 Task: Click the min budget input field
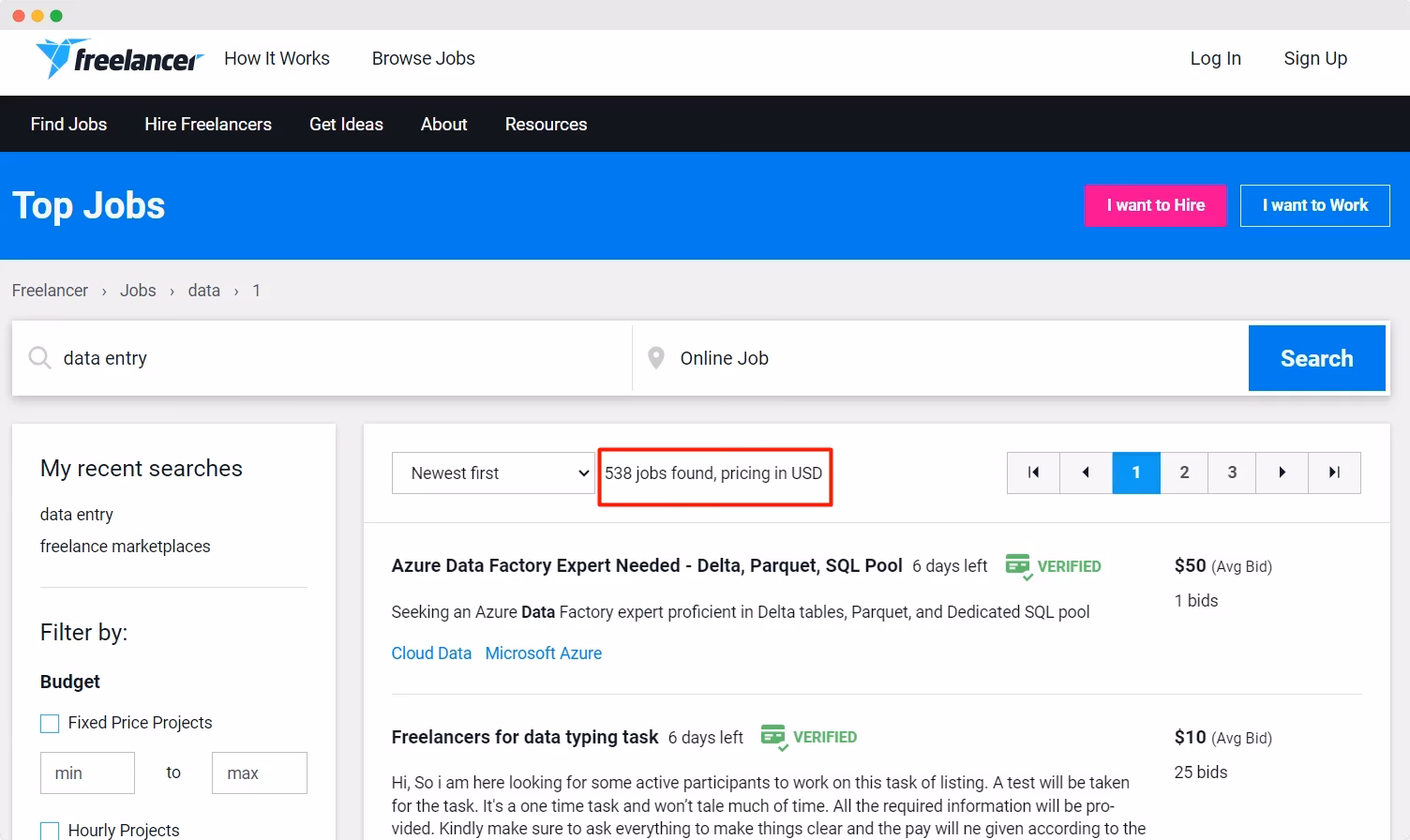pyautogui.click(x=87, y=773)
